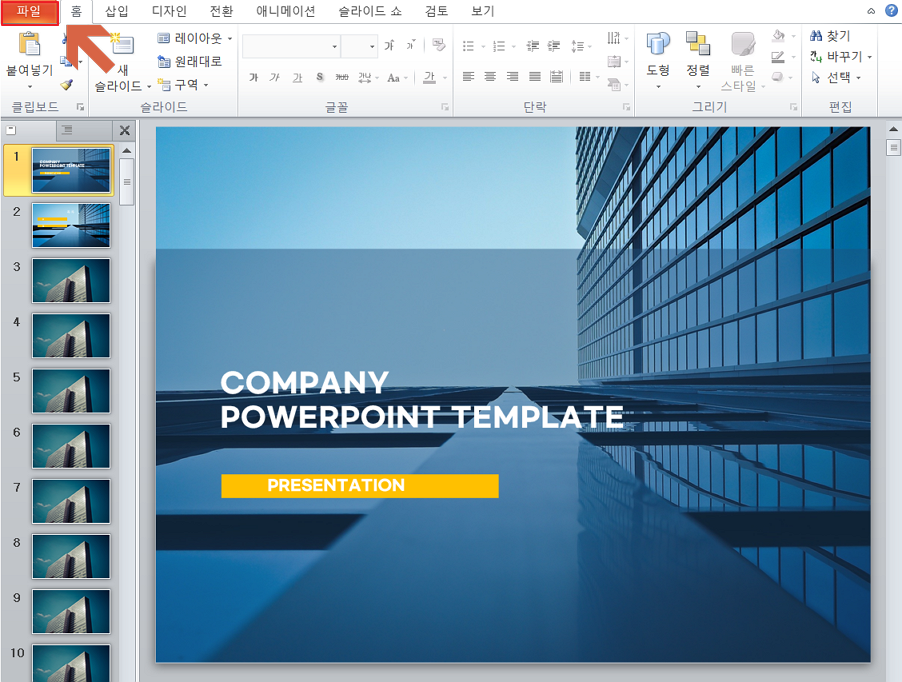Switch to the Review (검토) tab
This screenshot has width=902, height=682.
(437, 11)
